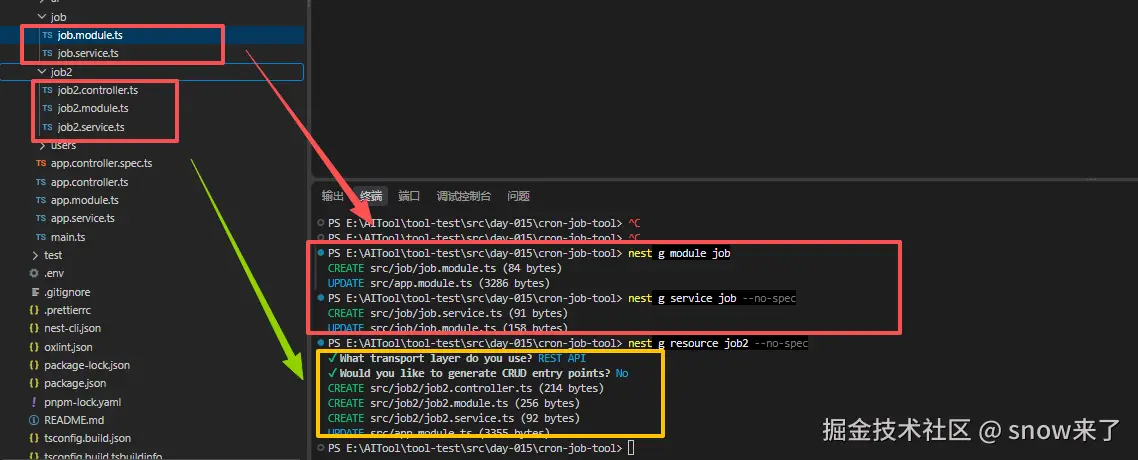The height and width of the screenshot is (460, 1138).
Task: Click the braces icon of oxlint.json
Action: [x=33, y=347]
